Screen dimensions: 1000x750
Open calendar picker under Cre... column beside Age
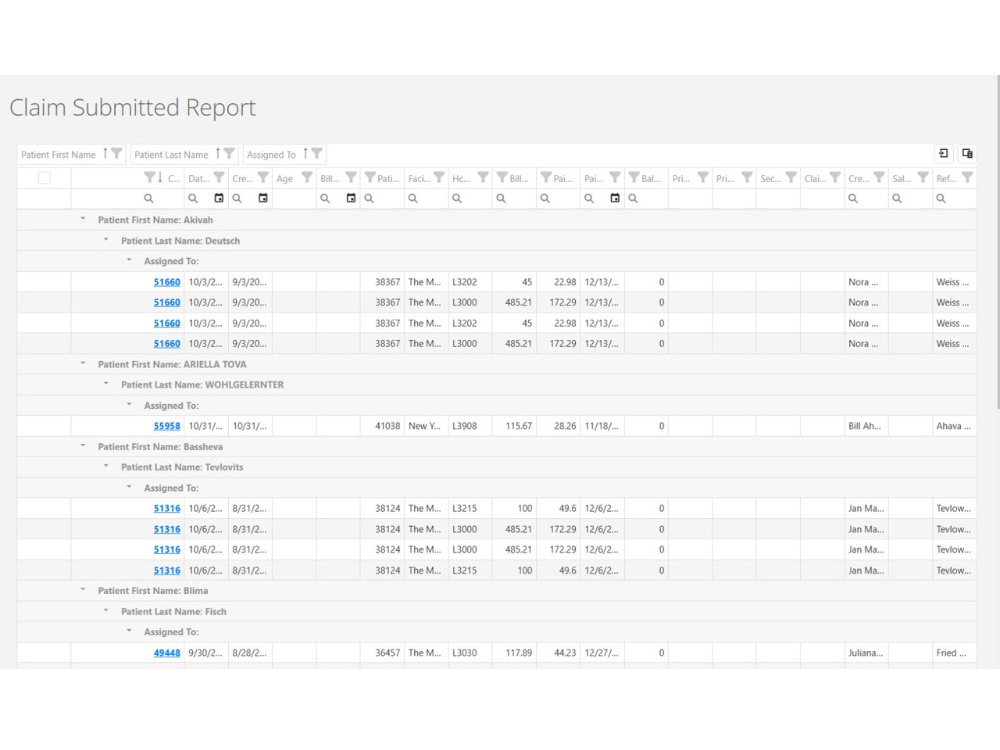263,198
